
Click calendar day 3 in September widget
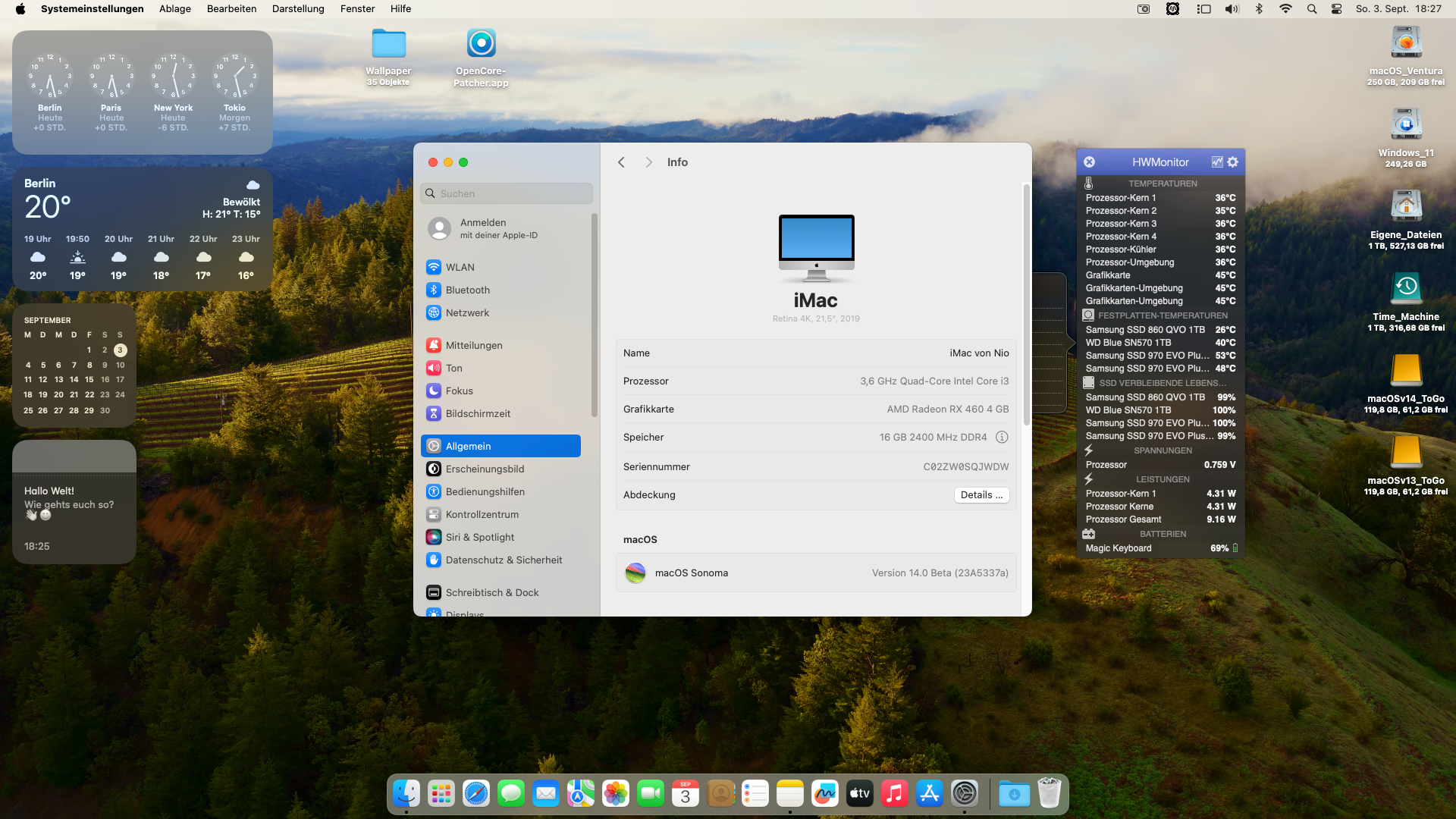click(120, 350)
